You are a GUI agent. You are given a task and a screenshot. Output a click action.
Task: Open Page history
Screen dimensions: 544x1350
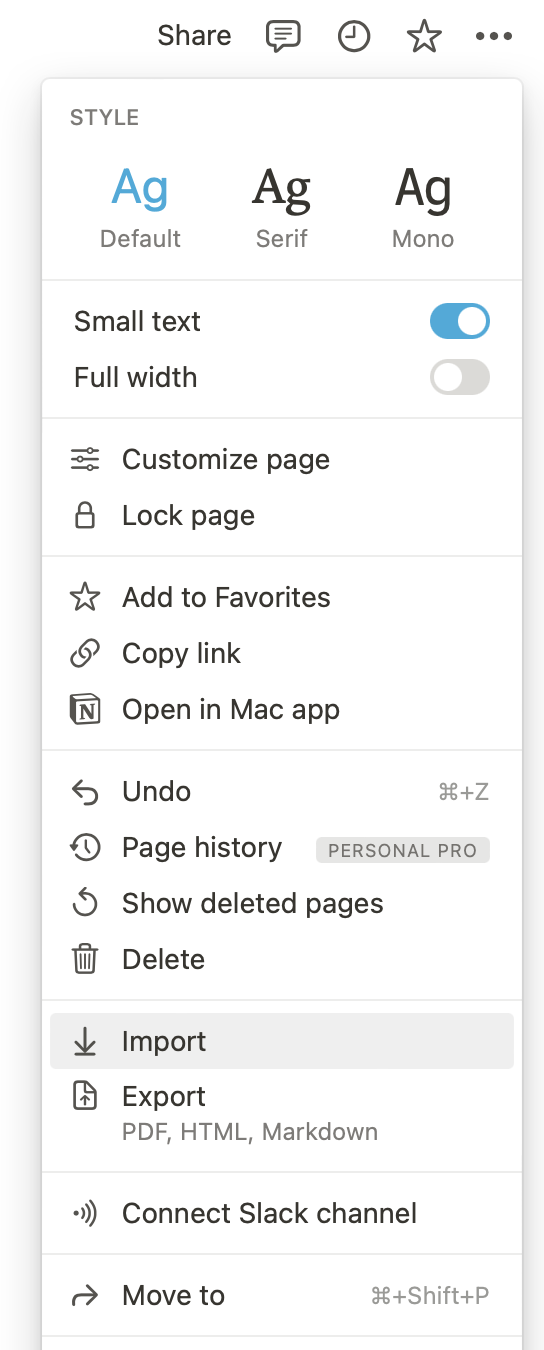point(282,848)
